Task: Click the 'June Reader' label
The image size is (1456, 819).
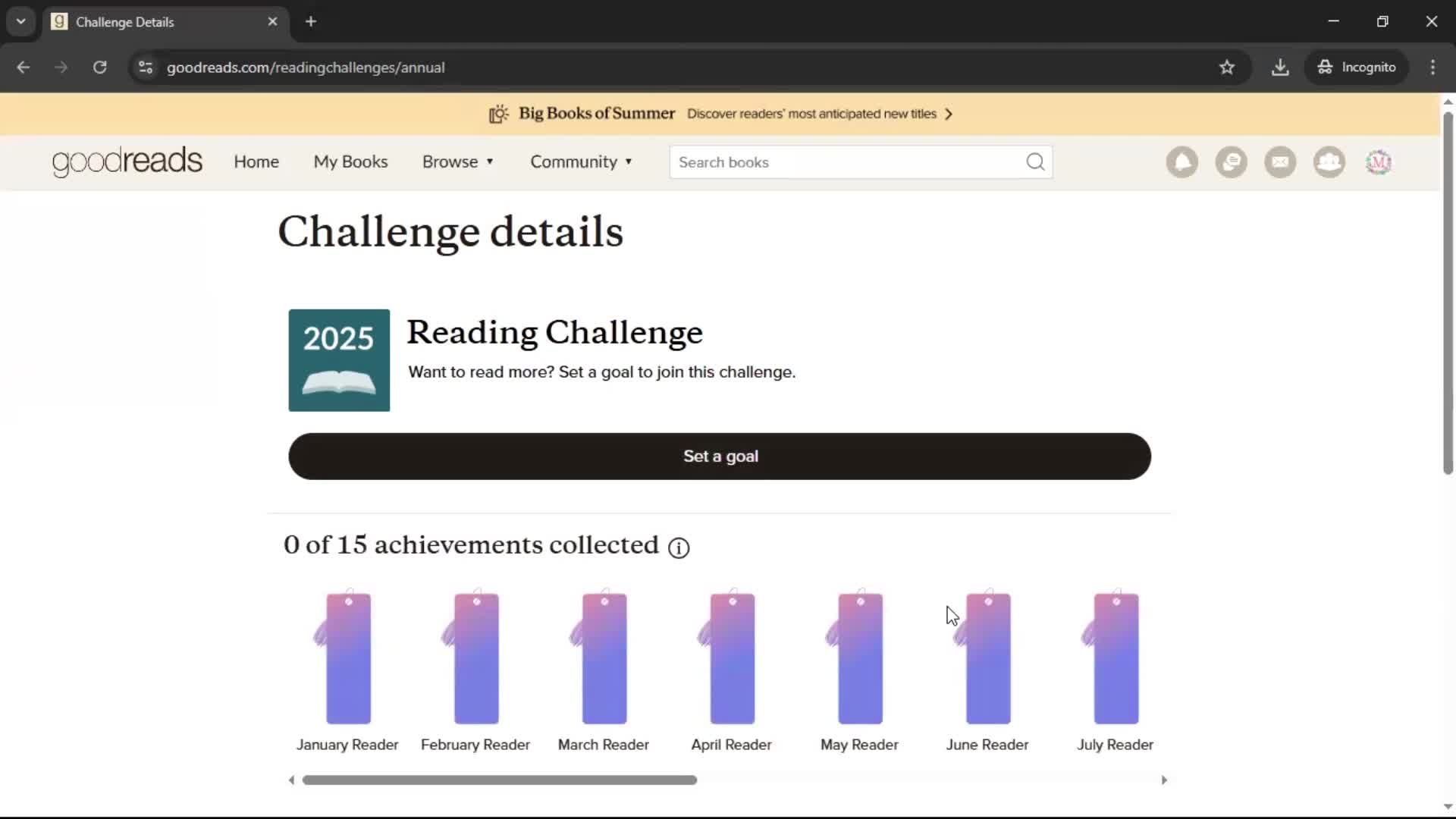Action: (x=987, y=745)
